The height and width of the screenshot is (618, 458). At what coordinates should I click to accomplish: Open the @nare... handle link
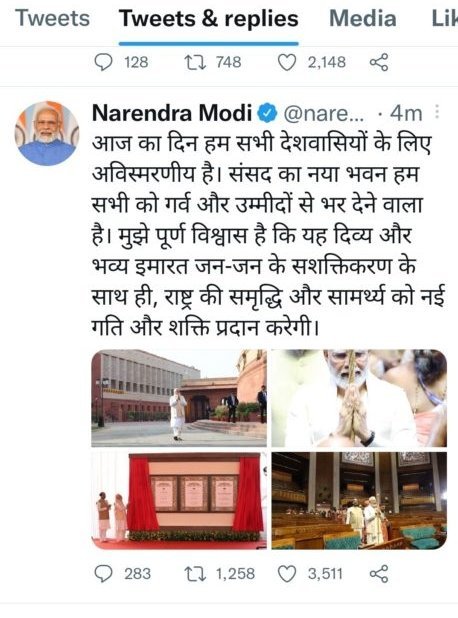point(324,114)
